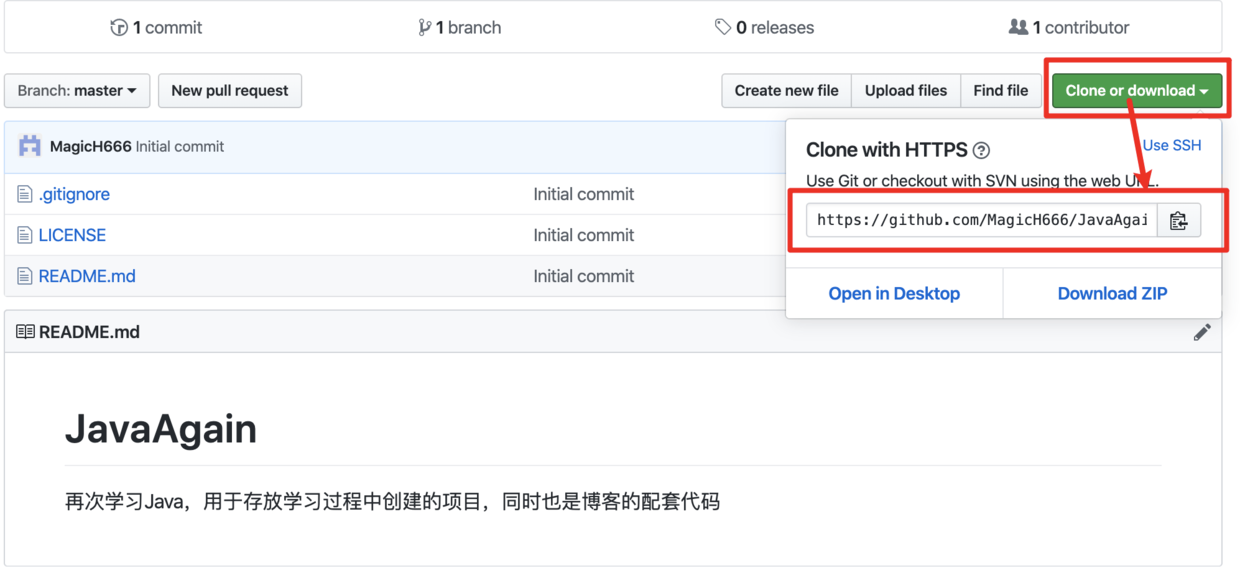Click the Find file button

(x=1001, y=90)
